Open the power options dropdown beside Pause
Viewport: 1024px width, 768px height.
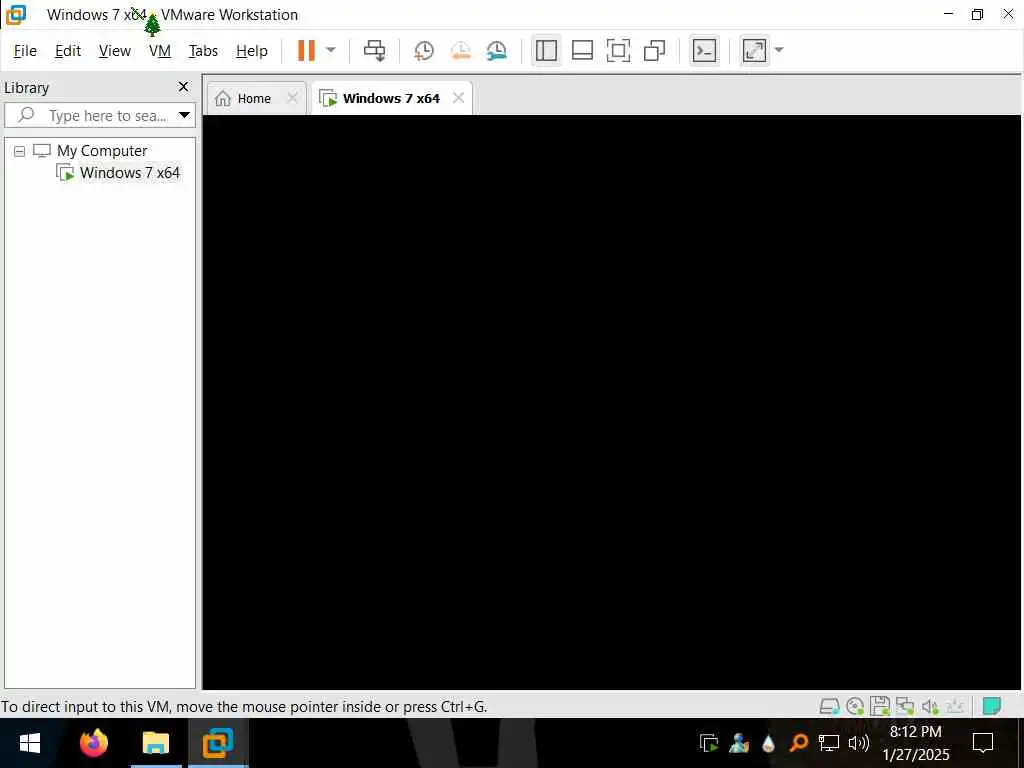[x=331, y=50]
